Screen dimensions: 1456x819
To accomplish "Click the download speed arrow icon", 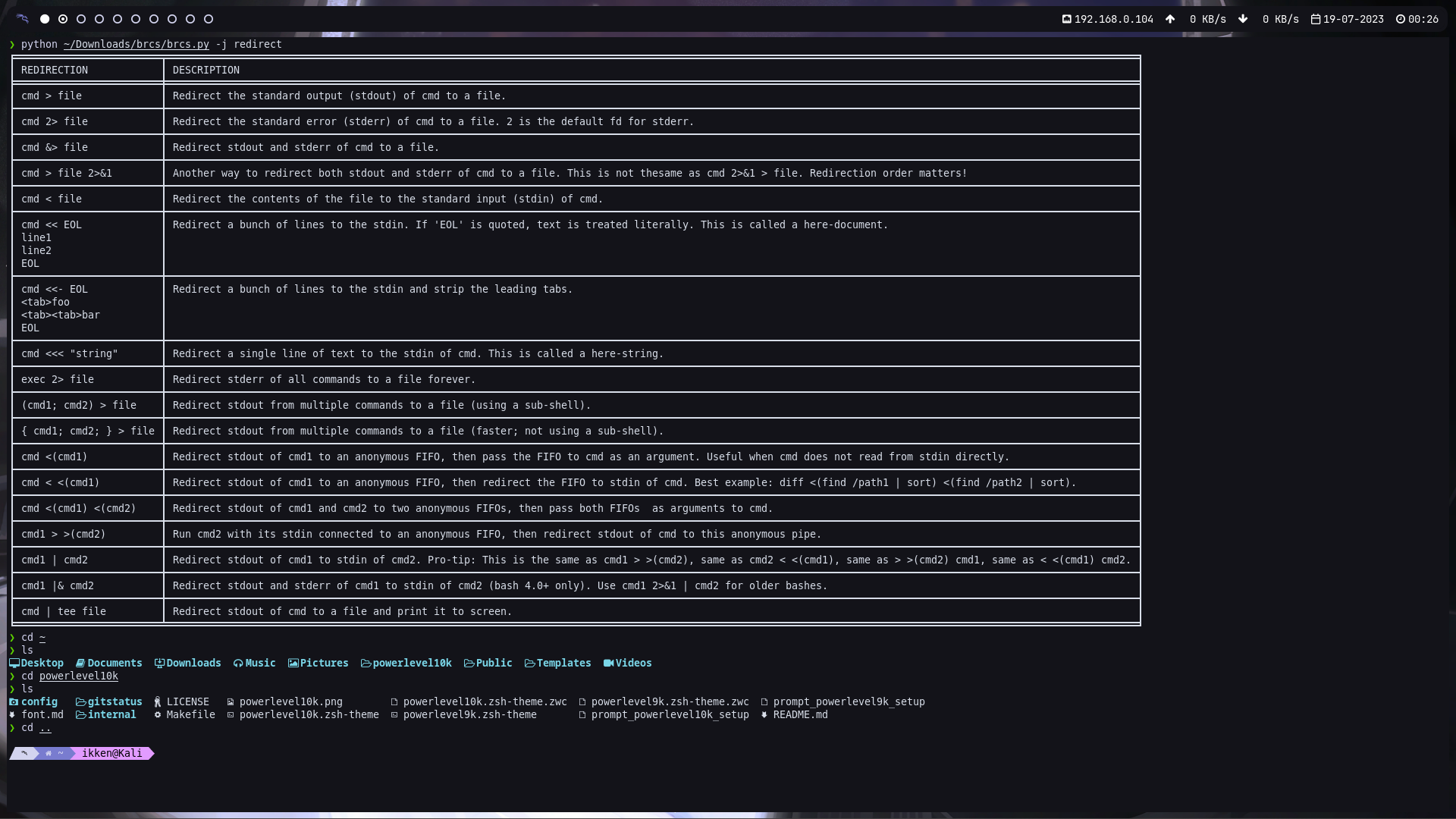I will click(x=1243, y=19).
